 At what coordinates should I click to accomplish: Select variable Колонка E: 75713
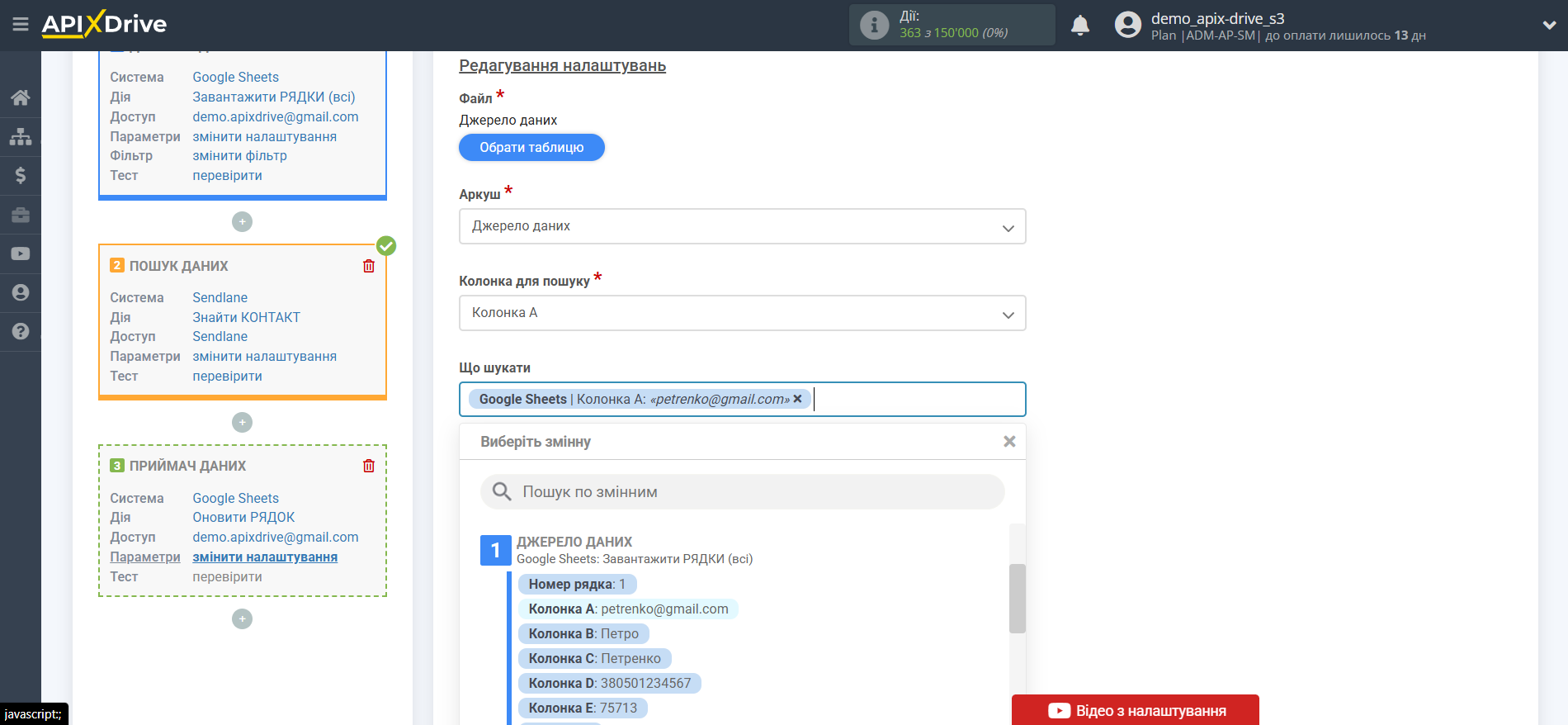pyautogui.click(x=583, y=708)
